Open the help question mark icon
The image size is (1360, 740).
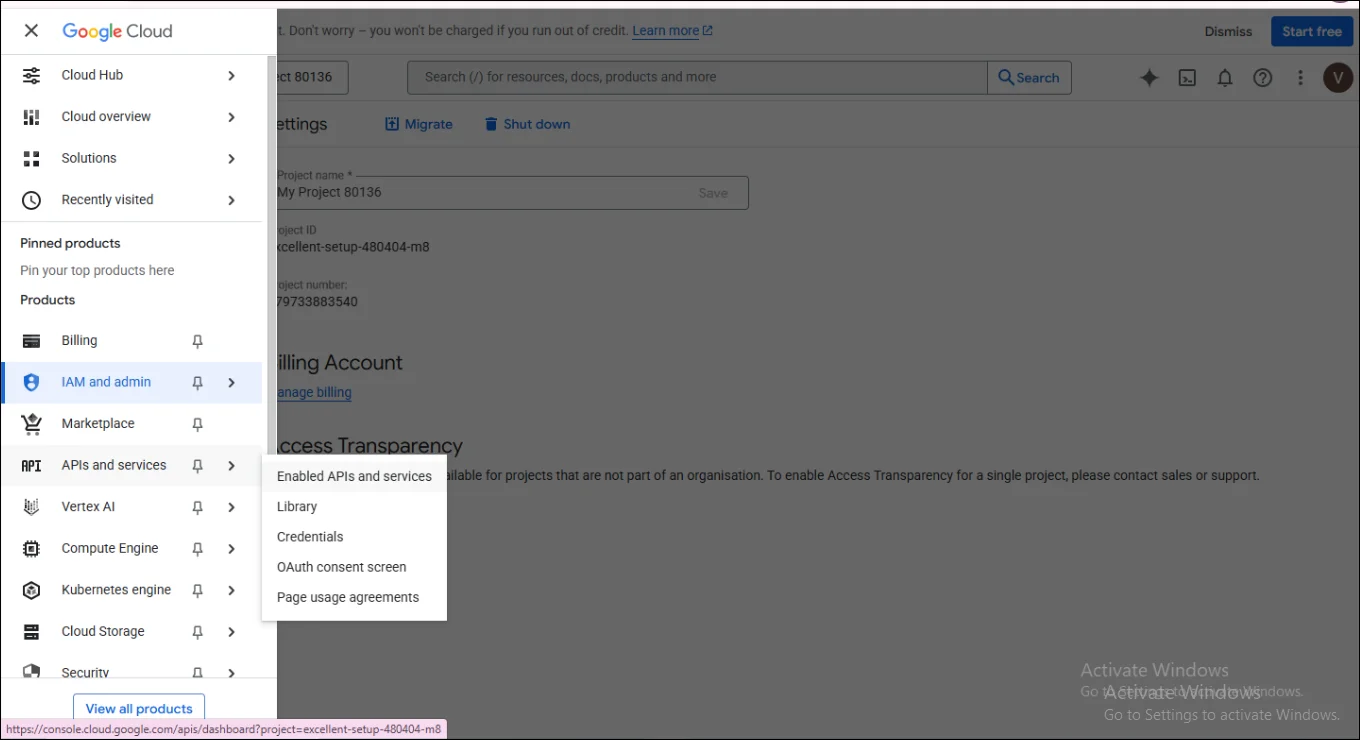pyautogui.click(x=1263, y=77)
